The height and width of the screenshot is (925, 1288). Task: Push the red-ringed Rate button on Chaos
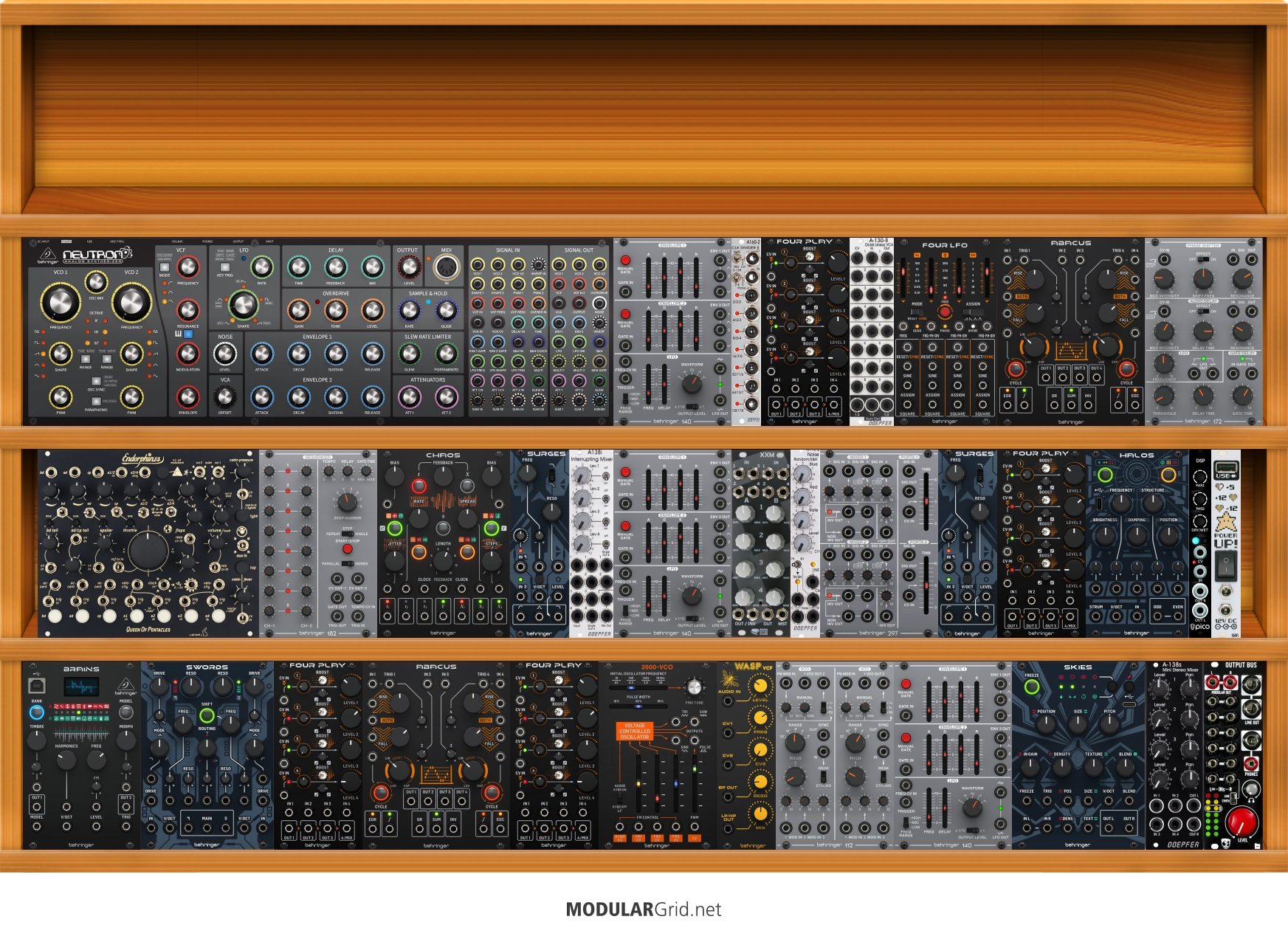click(419, 486)
